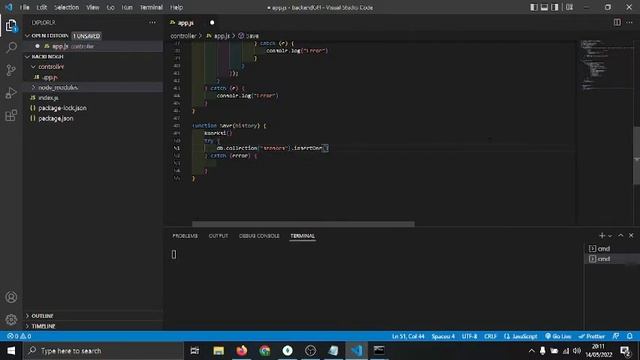Image resolution: width=640 pixels, height=360 pixels.
Task: Toggle the secondary side bar layout icon
Action: coord(555,7)
